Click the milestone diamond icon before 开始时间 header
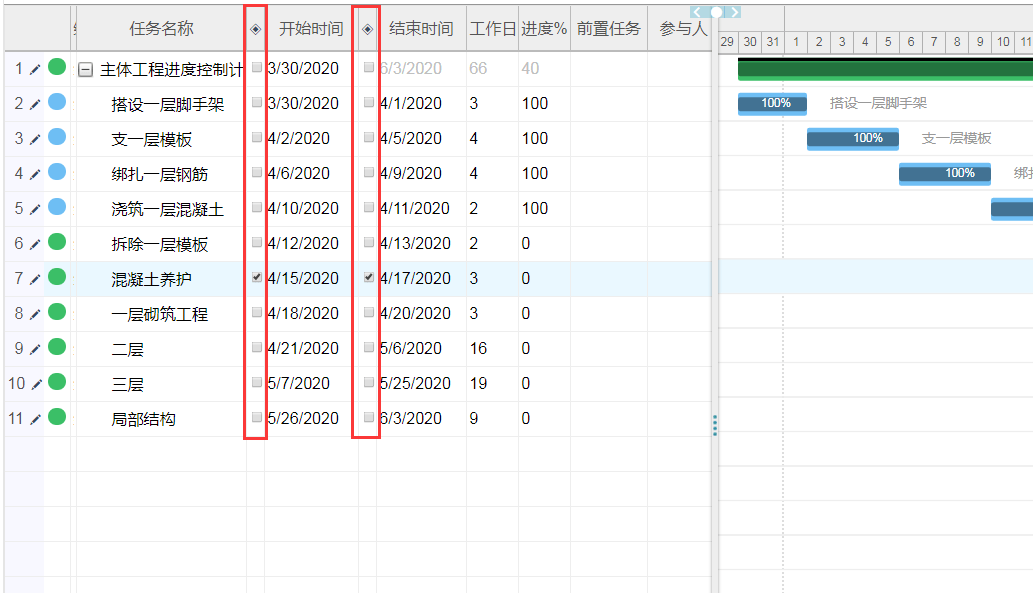Image resolution: width=1033 pixels, height=593 pixels. click(x=256, y=30)
